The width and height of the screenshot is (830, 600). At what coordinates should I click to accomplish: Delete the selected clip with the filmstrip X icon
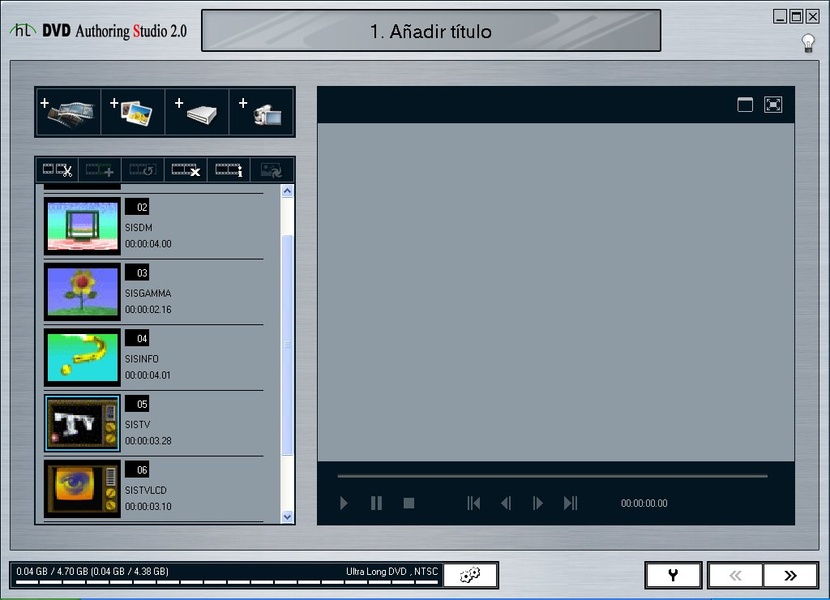(x=186, y=170)
